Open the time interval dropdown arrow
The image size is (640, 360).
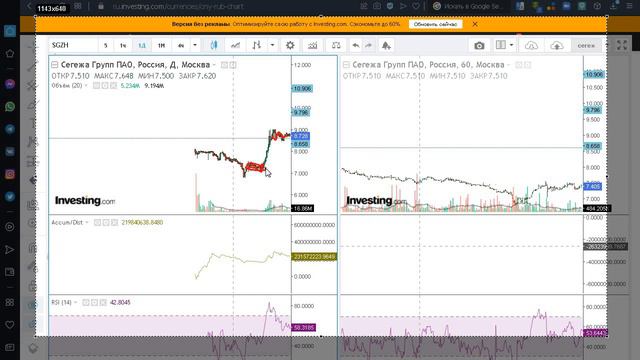[195, 45]
